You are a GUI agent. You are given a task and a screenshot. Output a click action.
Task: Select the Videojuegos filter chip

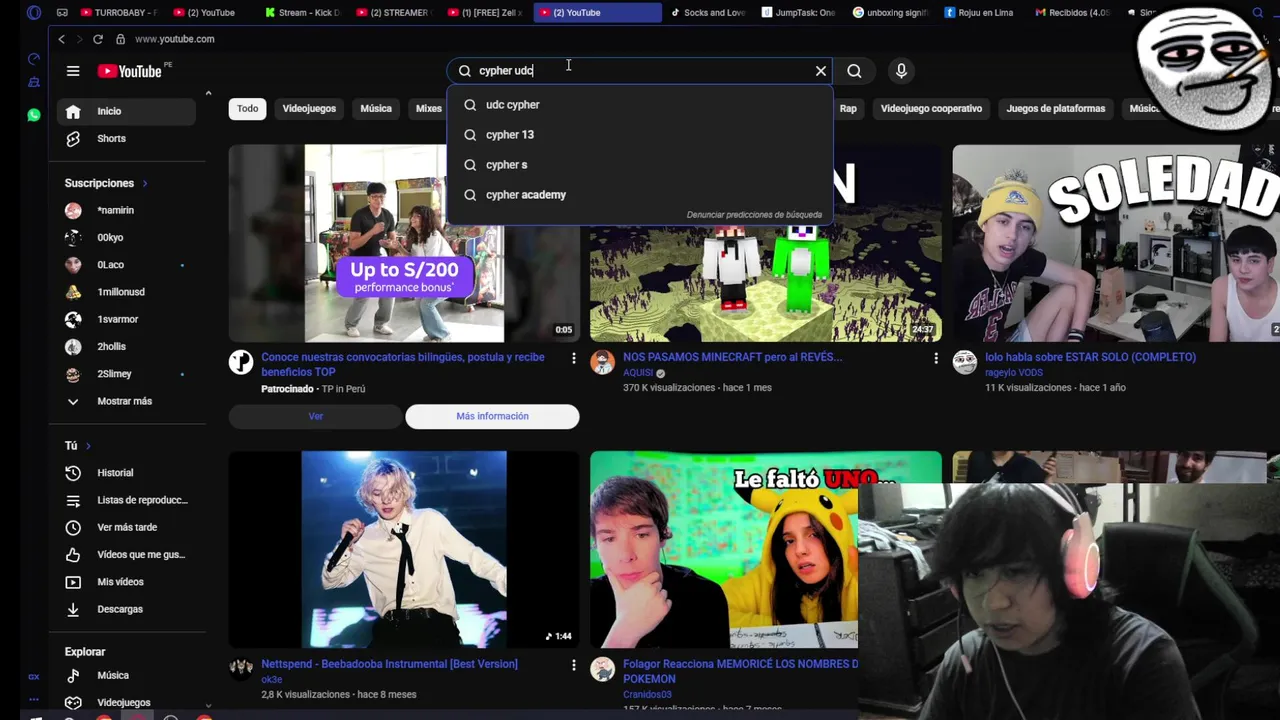(x=309, y=108)
